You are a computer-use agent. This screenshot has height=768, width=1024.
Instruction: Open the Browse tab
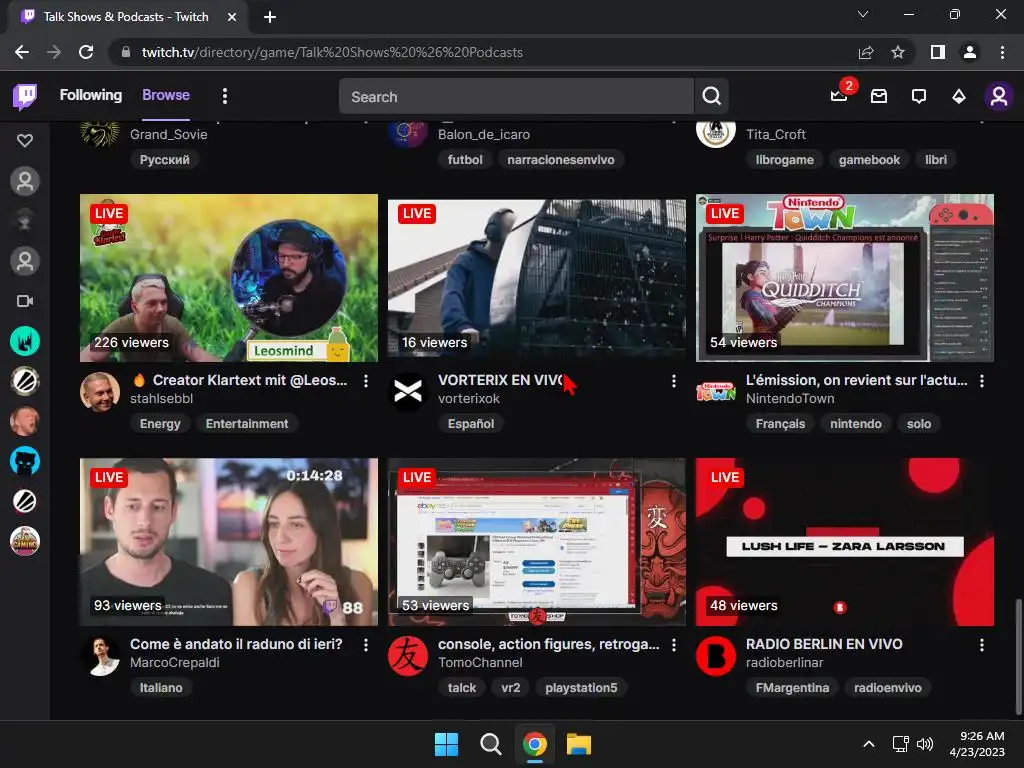(x=166, y=95)
